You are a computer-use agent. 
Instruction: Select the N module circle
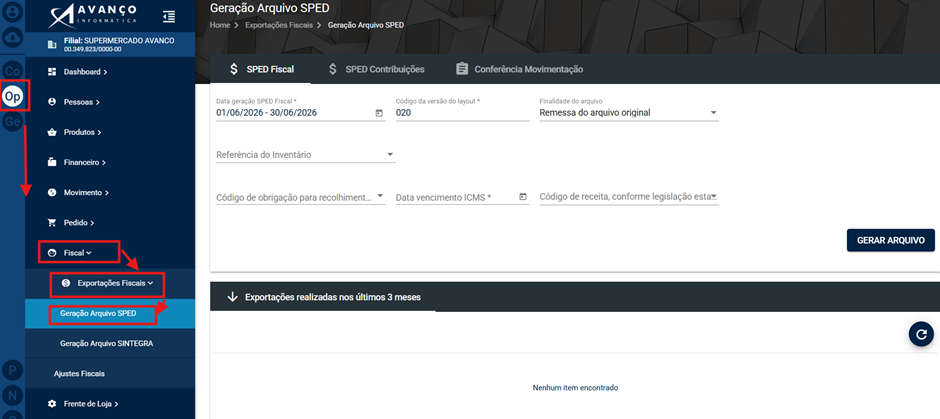13,396
